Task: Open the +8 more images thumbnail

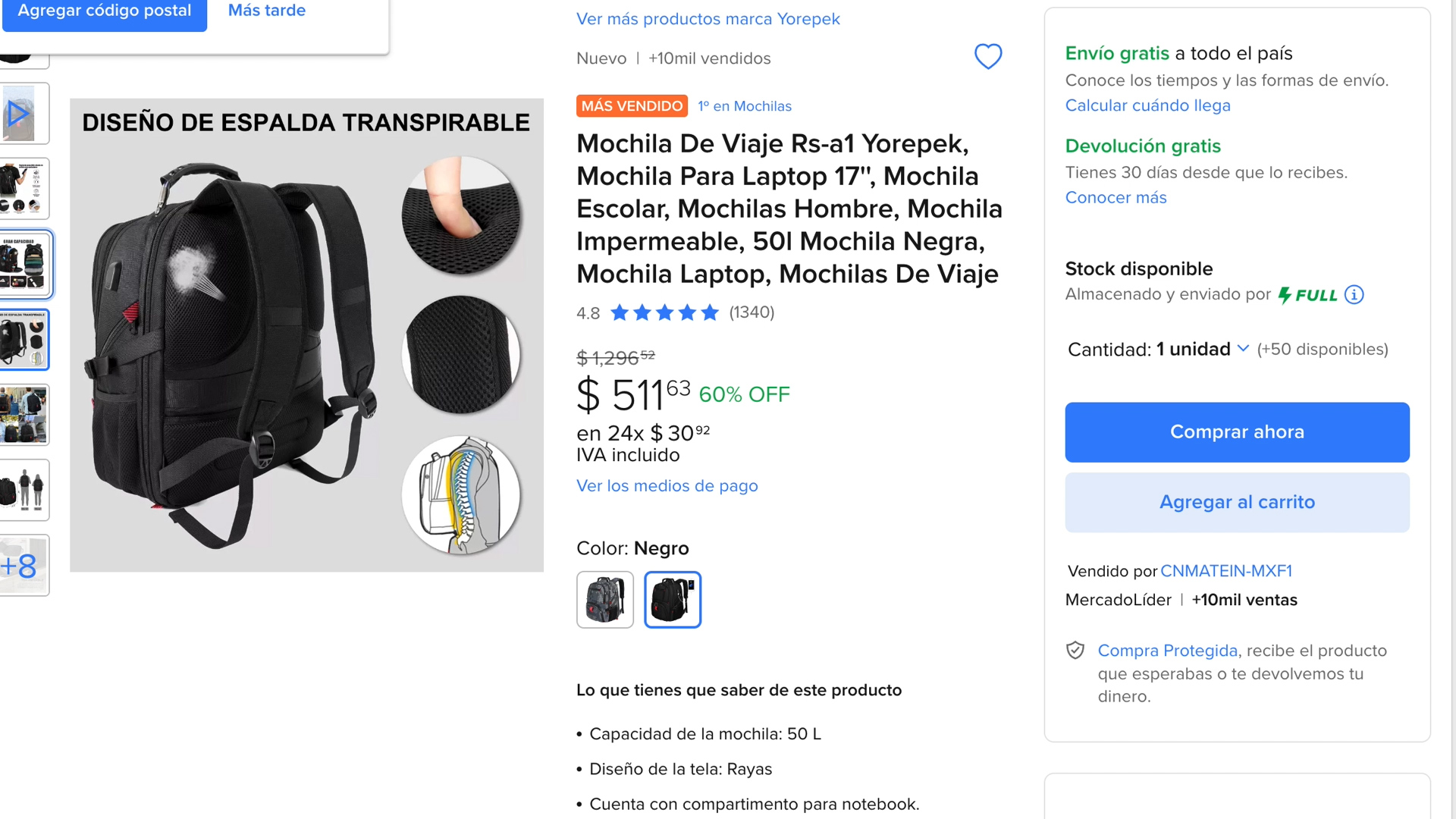Action: [x=23, y=566]
